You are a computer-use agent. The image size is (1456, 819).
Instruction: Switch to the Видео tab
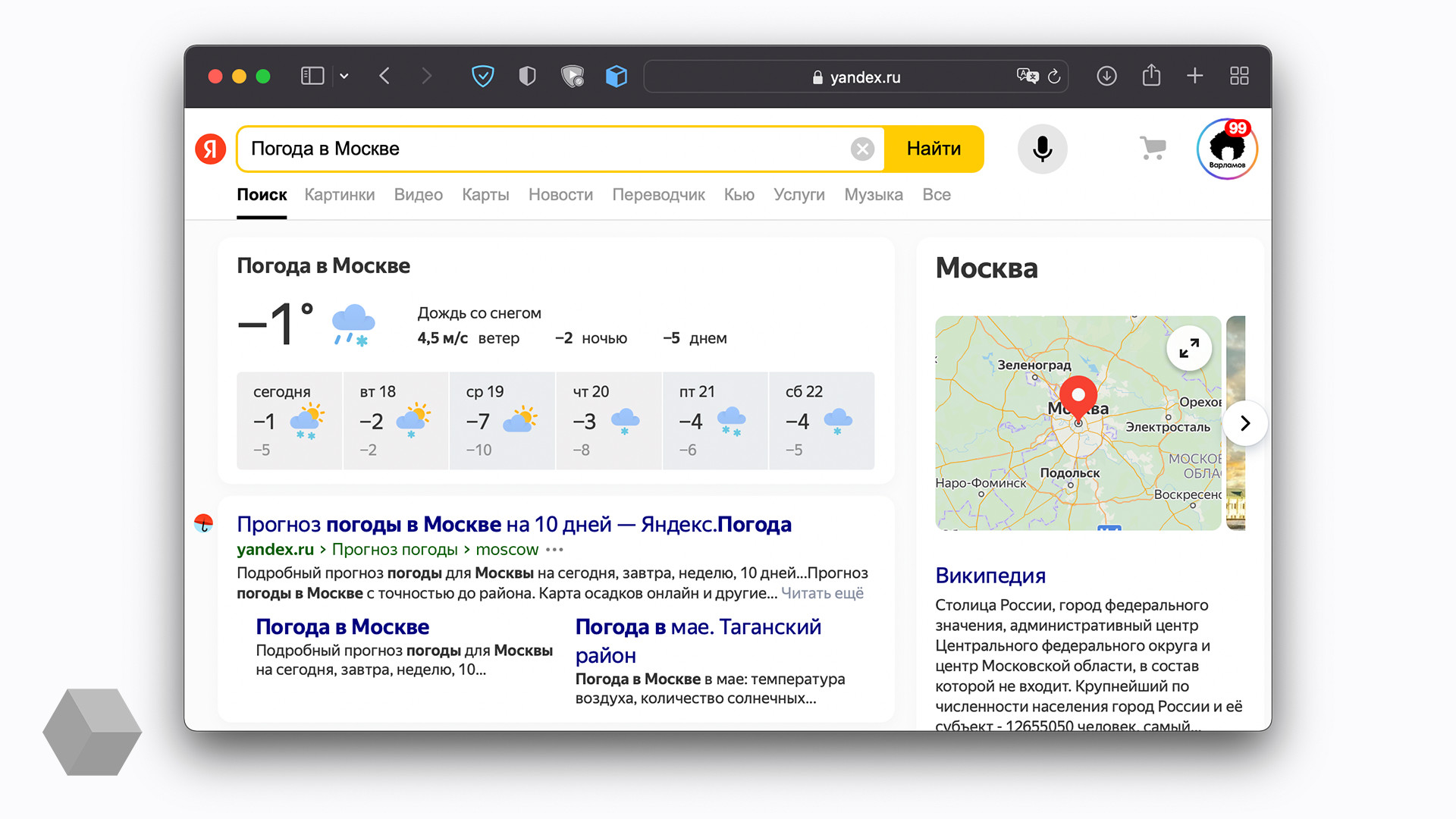tap(419, 195)
